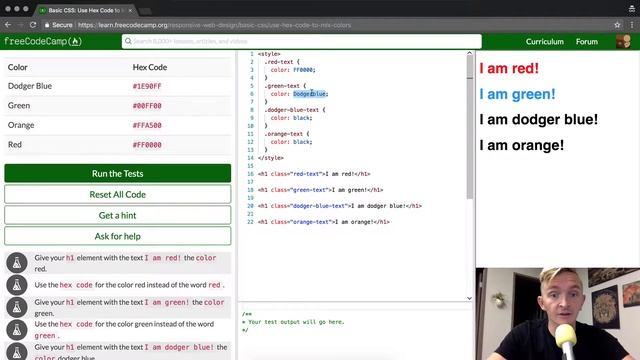
Task: Click the freeCodeCamp logo
Action: (x=43, y=41)
